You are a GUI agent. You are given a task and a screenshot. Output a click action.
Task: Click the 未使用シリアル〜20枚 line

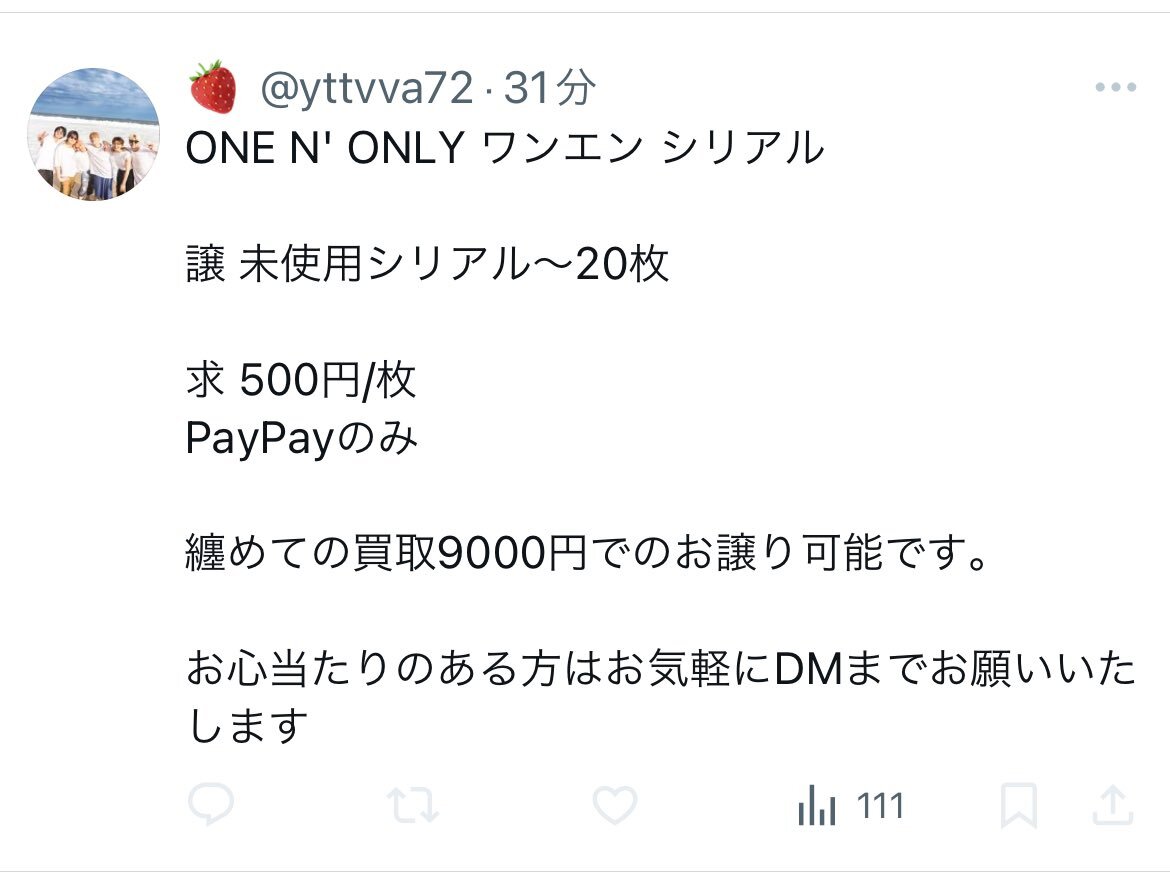point(454,263)
